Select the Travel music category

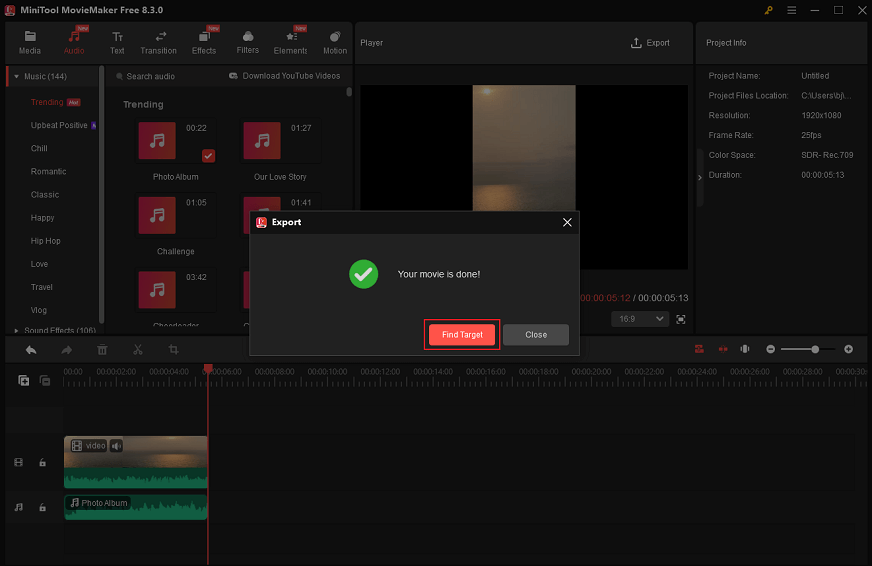click(x=42, y=287)
